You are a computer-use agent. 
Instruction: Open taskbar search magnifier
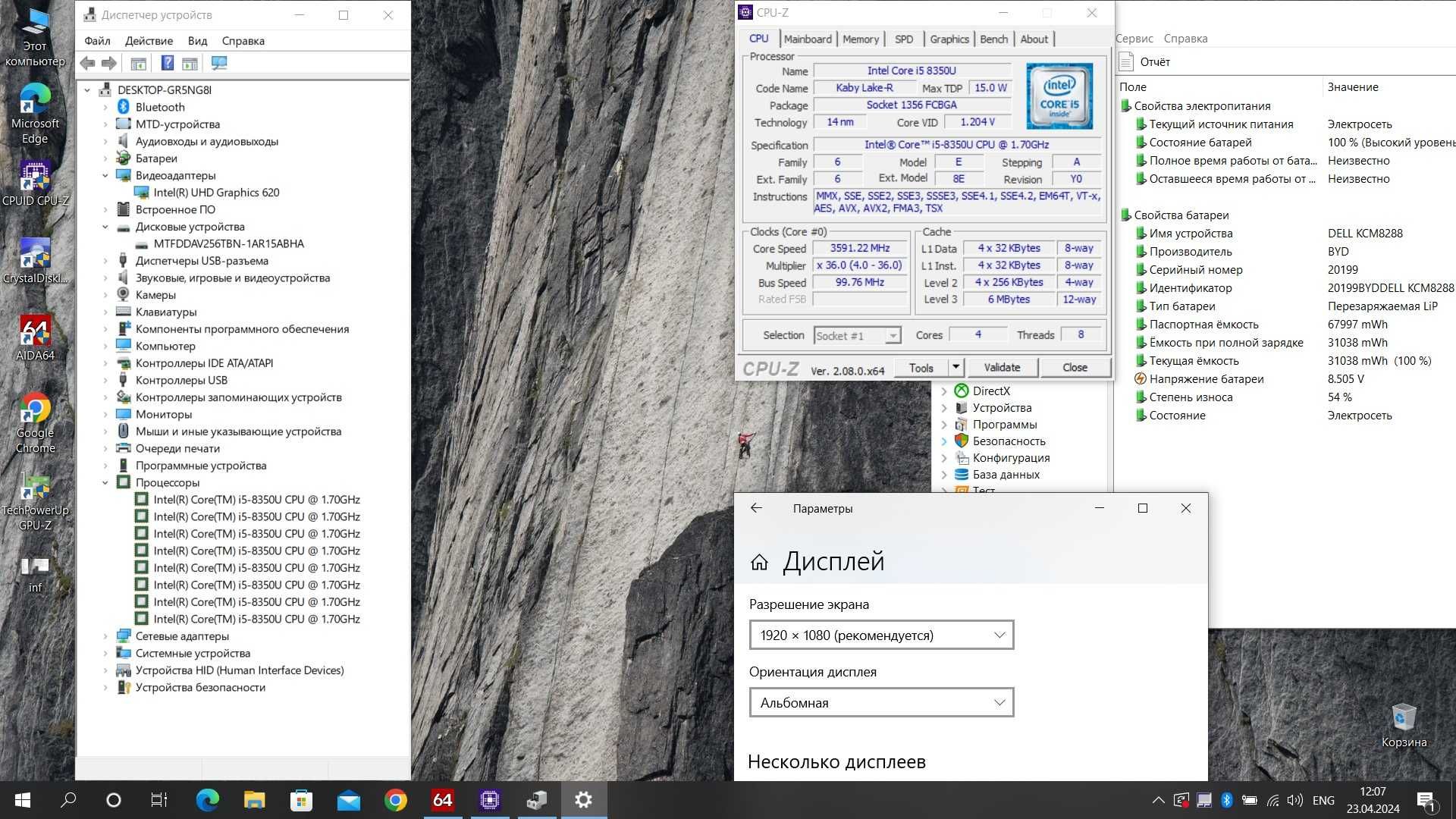click(x=68, y=800)
